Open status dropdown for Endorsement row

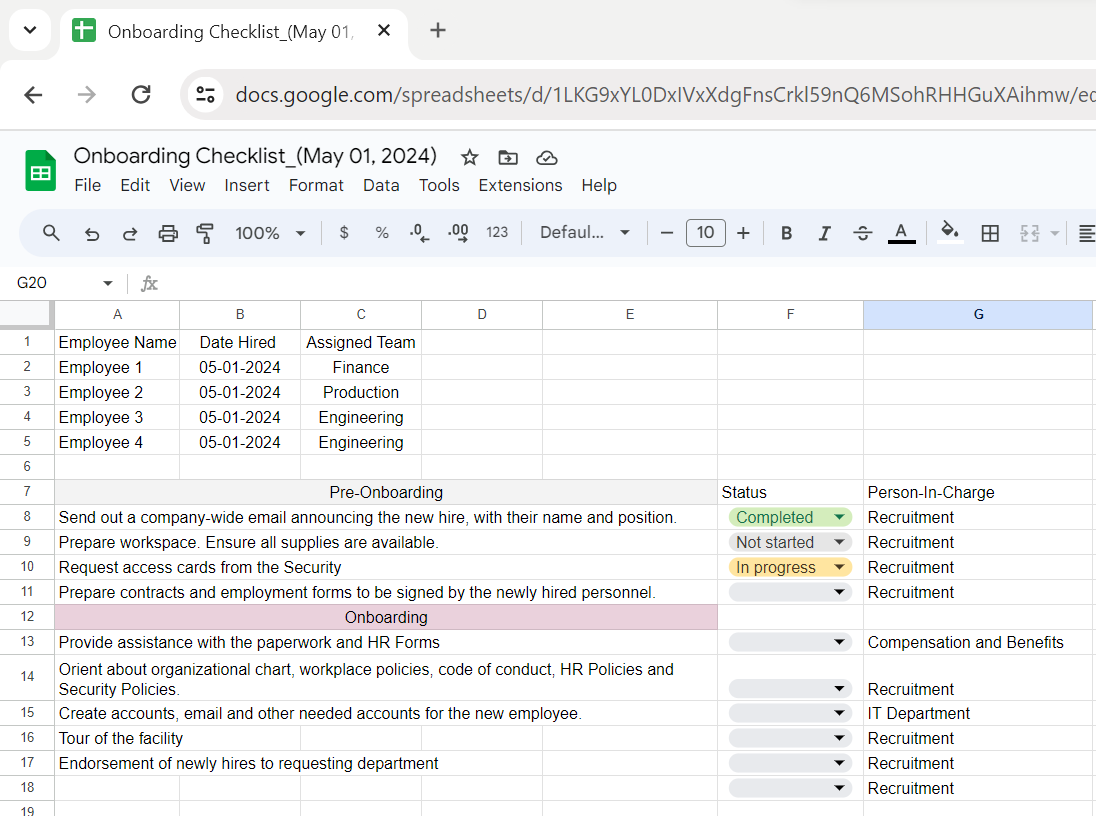[x=790, y=763]
